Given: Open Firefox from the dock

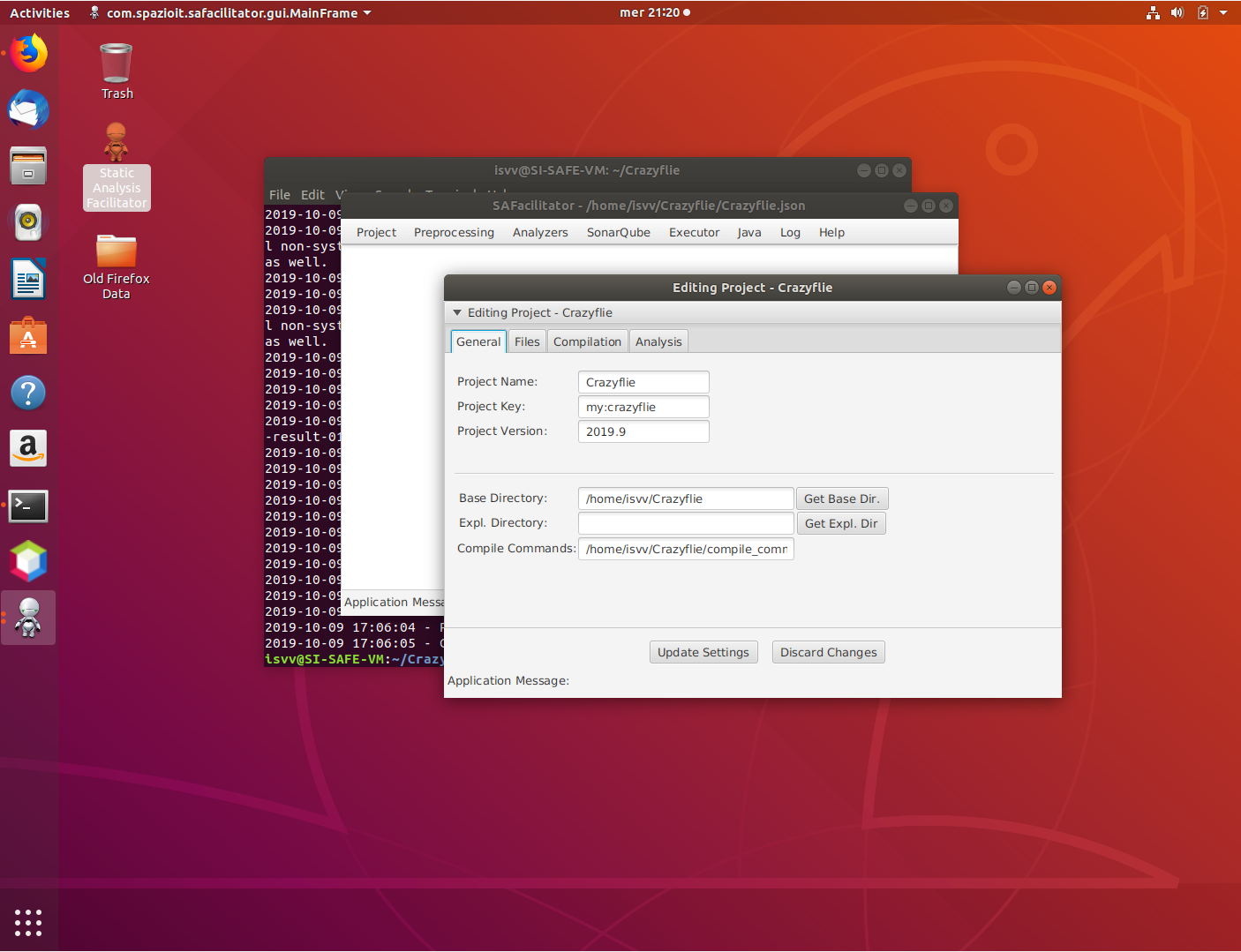Looking at the screenshot, I should (x=28, y=54).
